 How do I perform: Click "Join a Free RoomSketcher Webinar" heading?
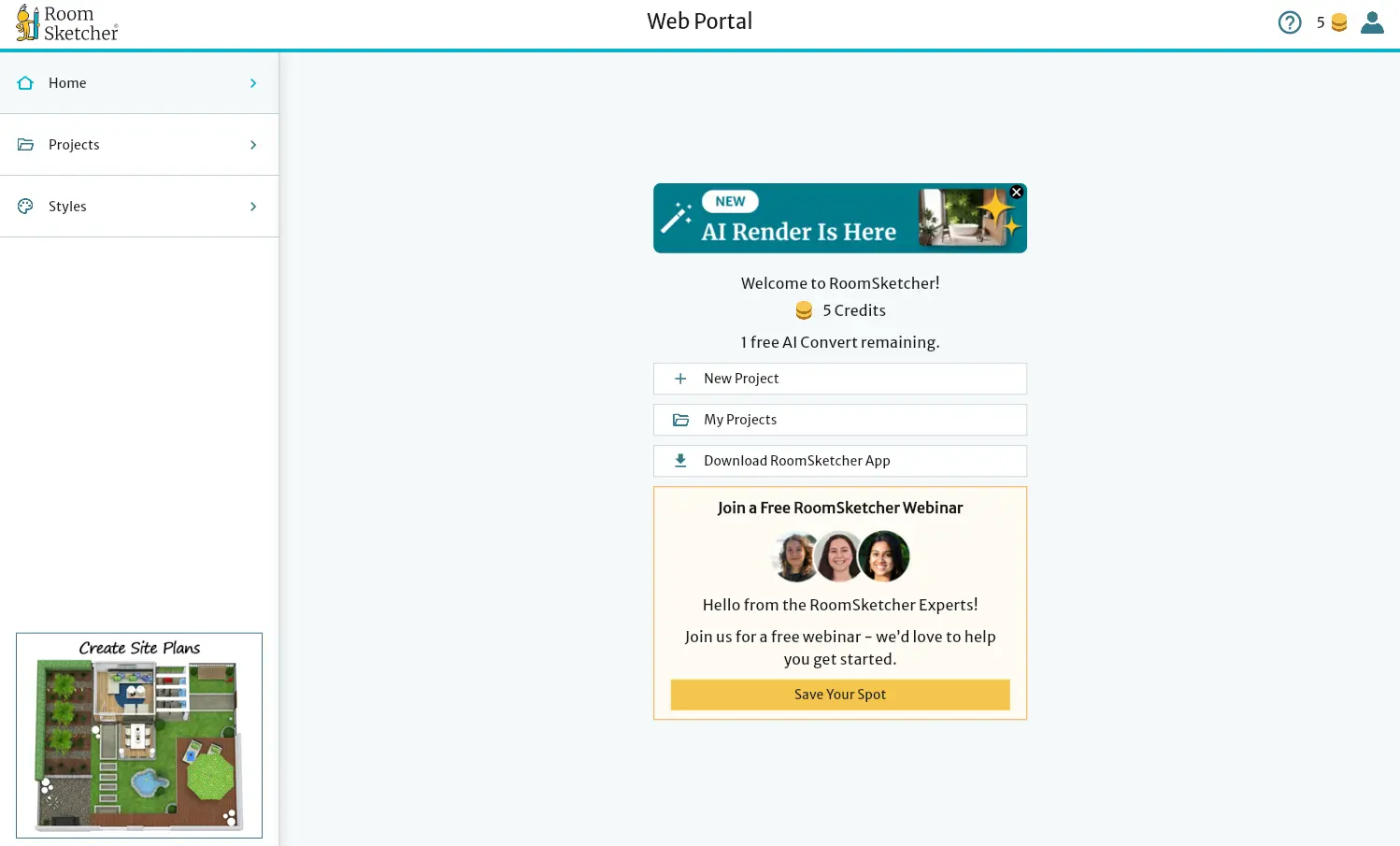click(840, 508)
